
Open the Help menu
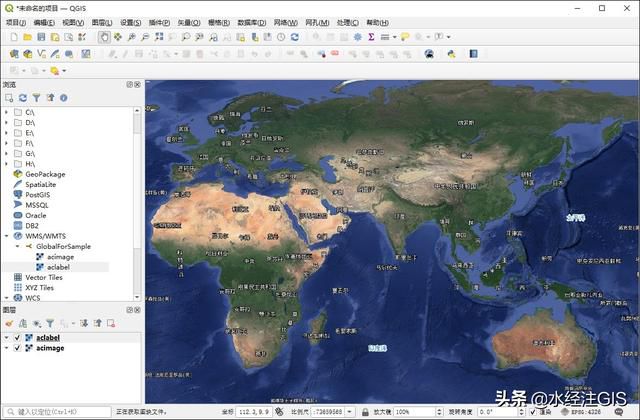377,22
